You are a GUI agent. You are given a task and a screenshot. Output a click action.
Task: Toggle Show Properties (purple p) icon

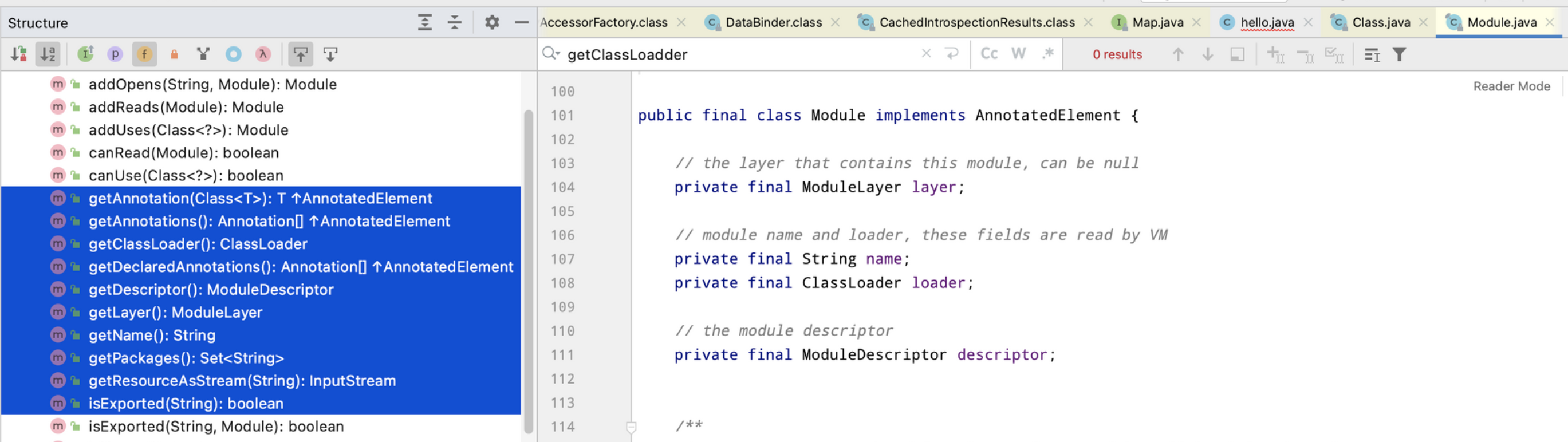tap(115, 54)
